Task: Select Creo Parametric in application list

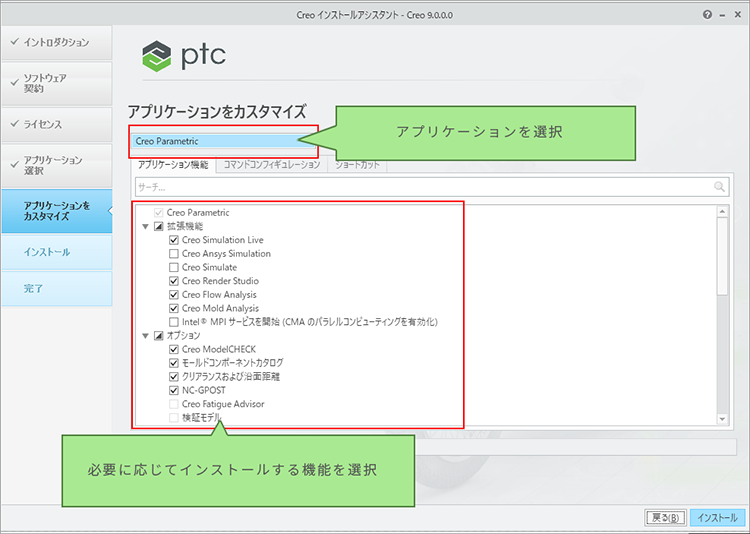Action: tap(222, 141)
